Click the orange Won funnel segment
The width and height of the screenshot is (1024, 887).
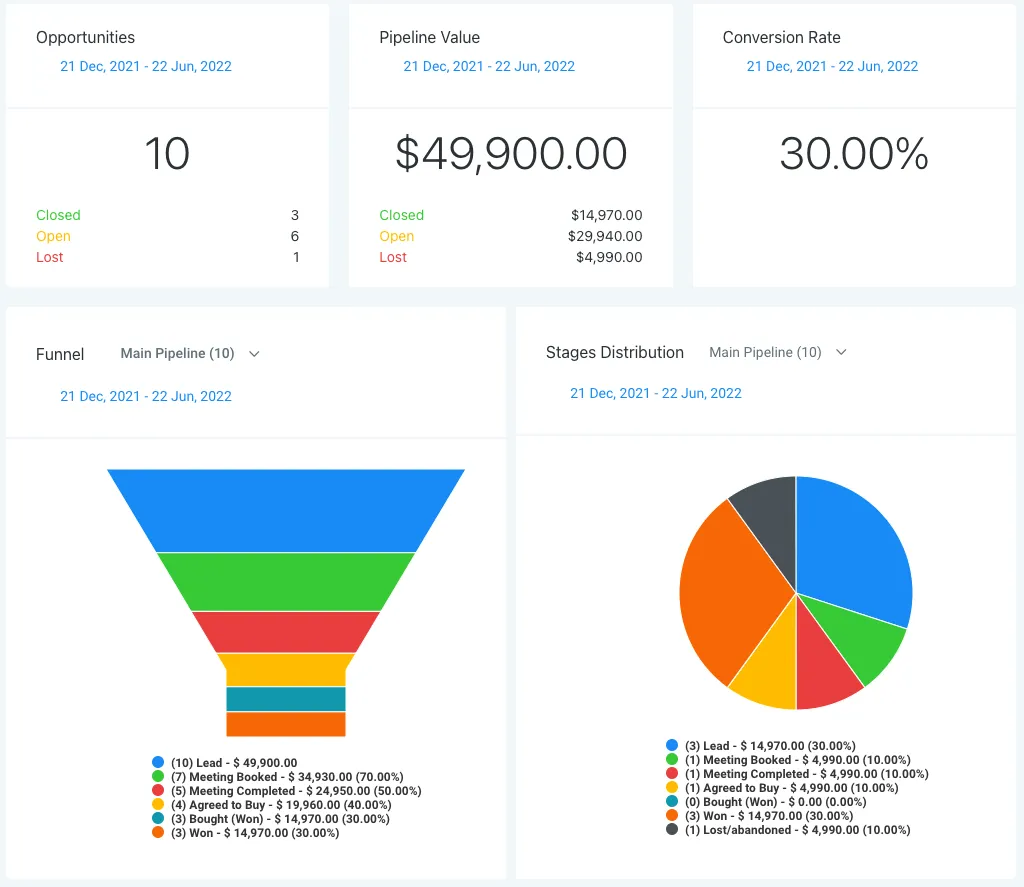286,724
